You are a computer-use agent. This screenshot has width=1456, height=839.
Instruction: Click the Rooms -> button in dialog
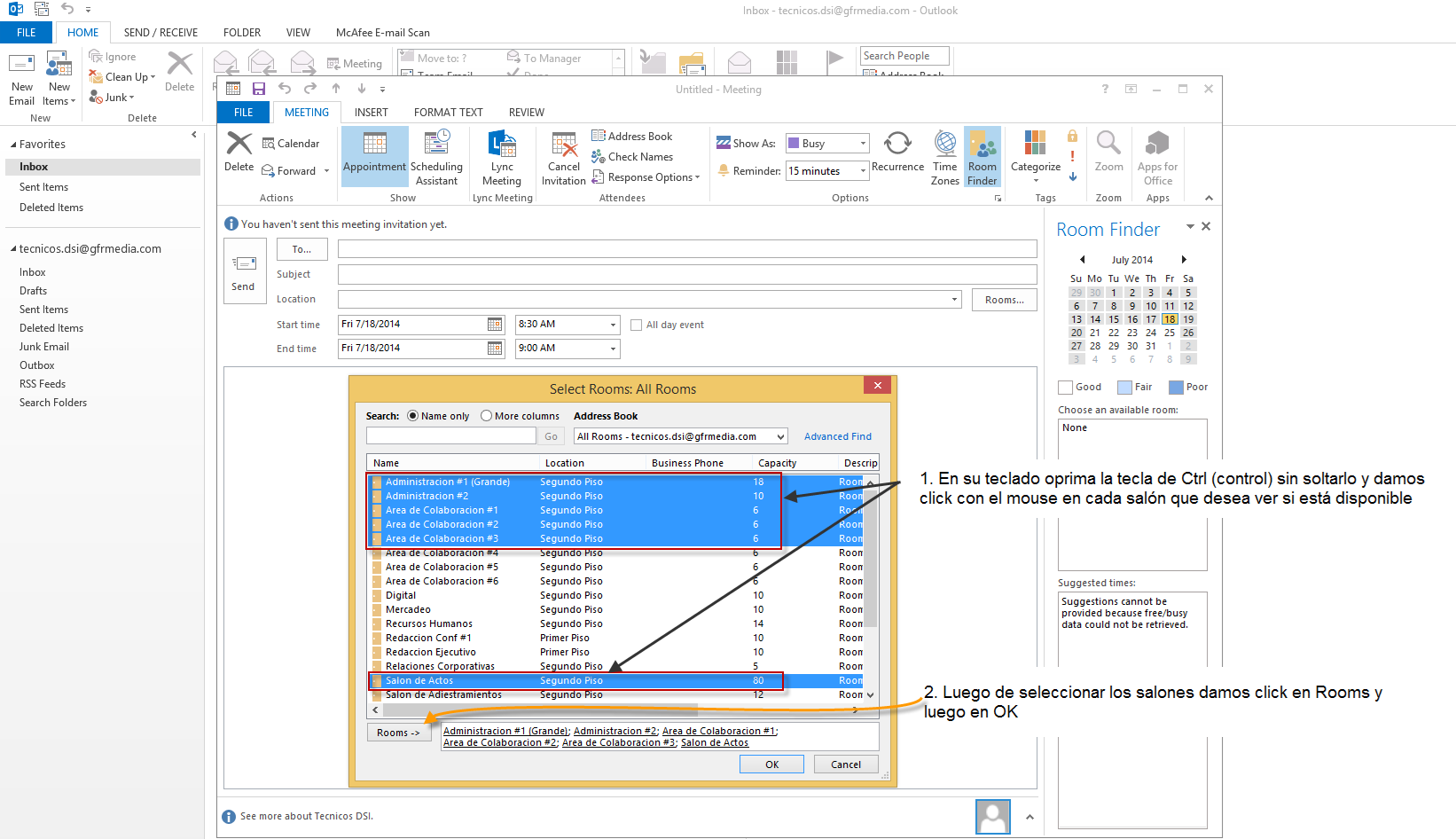click(398, 733)
